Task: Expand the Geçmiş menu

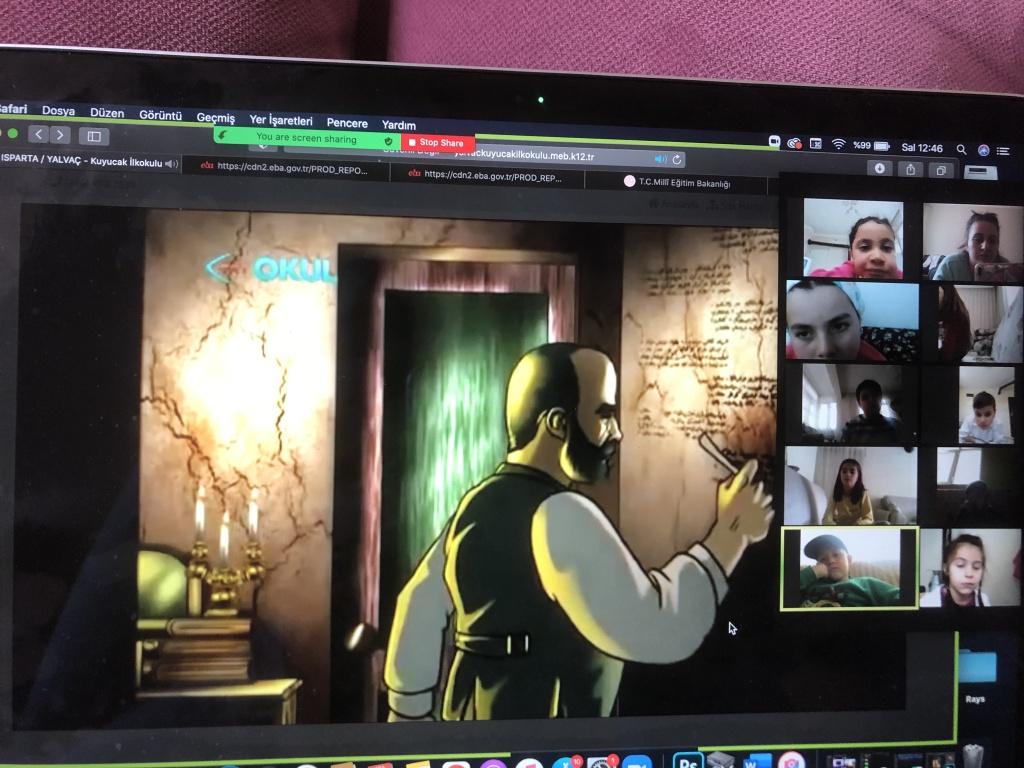Action: [x=215, y=117]
